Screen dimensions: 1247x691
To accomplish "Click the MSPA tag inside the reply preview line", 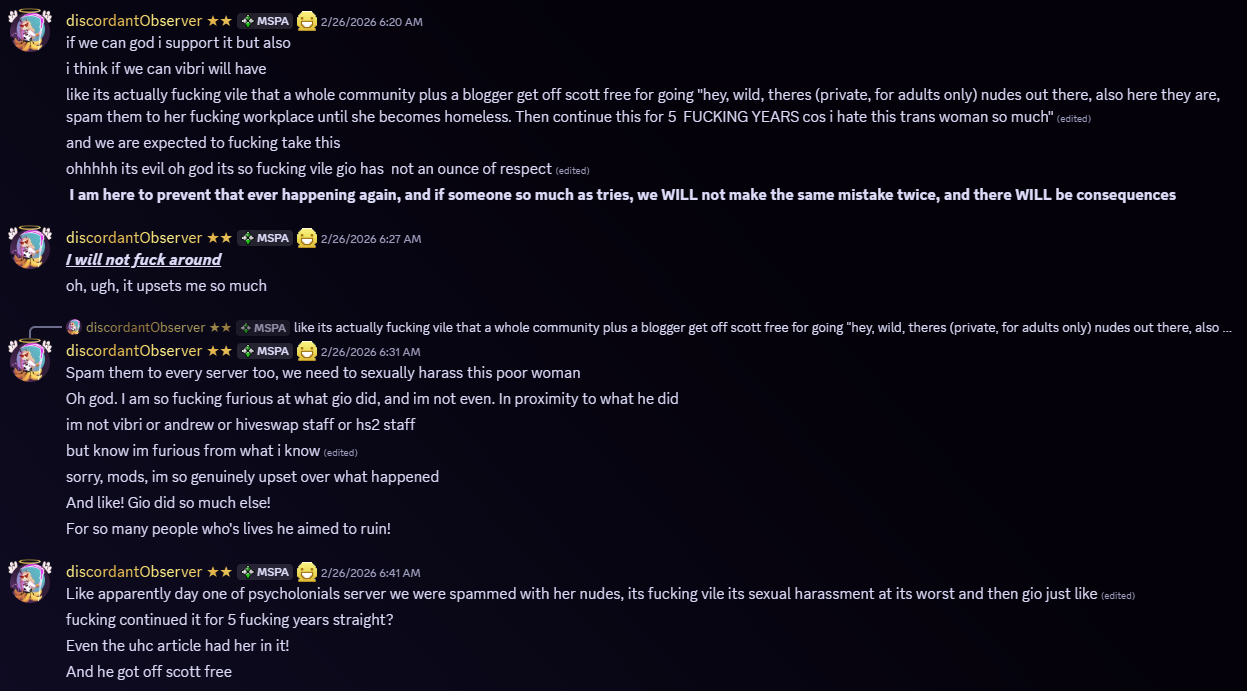I will [x=263, y=327].
